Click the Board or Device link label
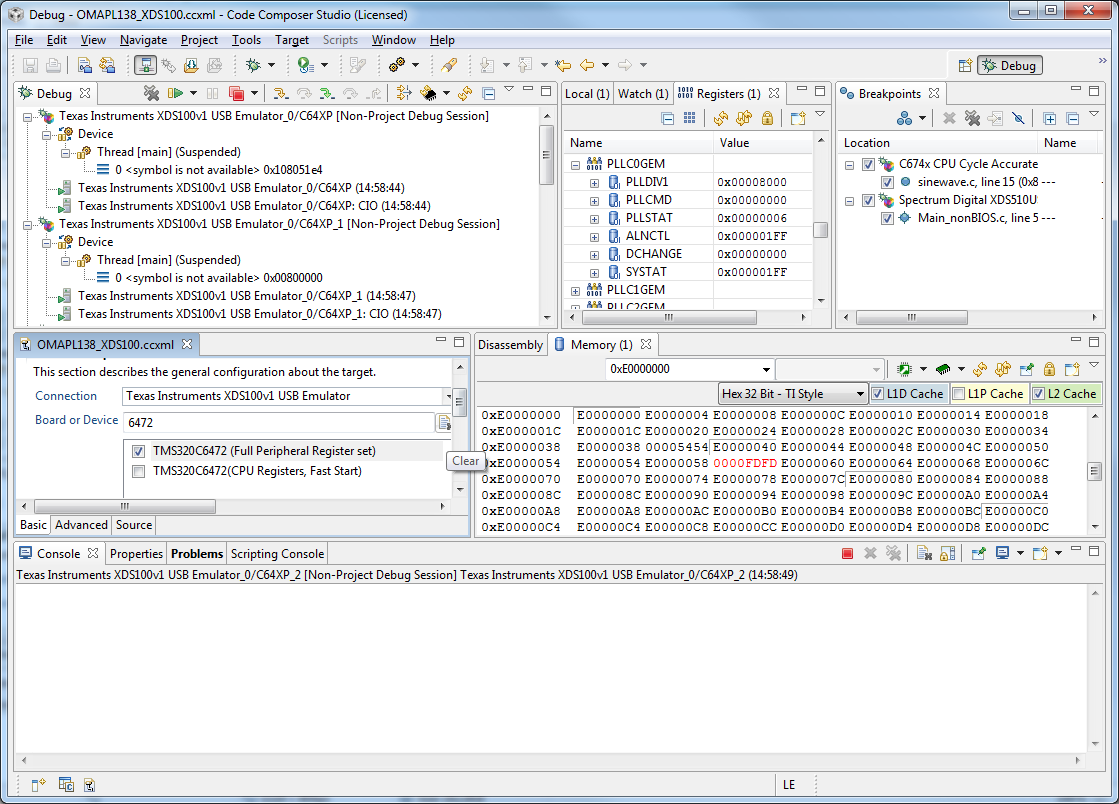 pos(76,420)
